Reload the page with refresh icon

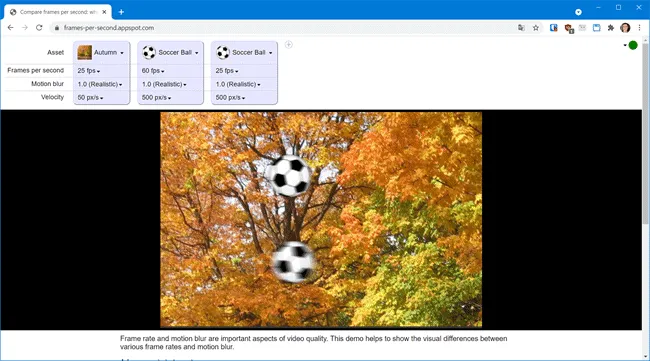coord(39,28)
